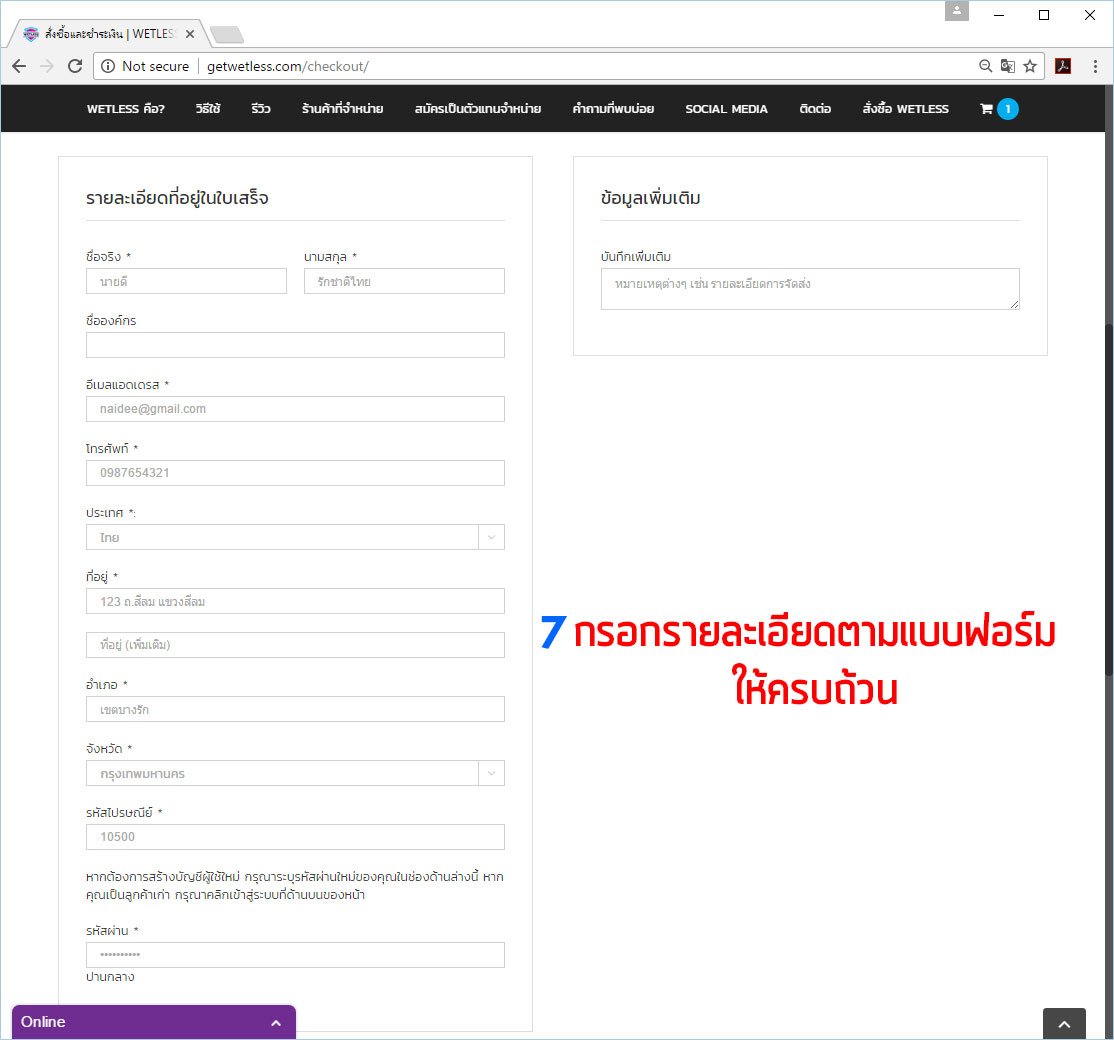Click into the additional notes textarea
This screenshot has width=1114, height=1040.
(x=810, y=289)
